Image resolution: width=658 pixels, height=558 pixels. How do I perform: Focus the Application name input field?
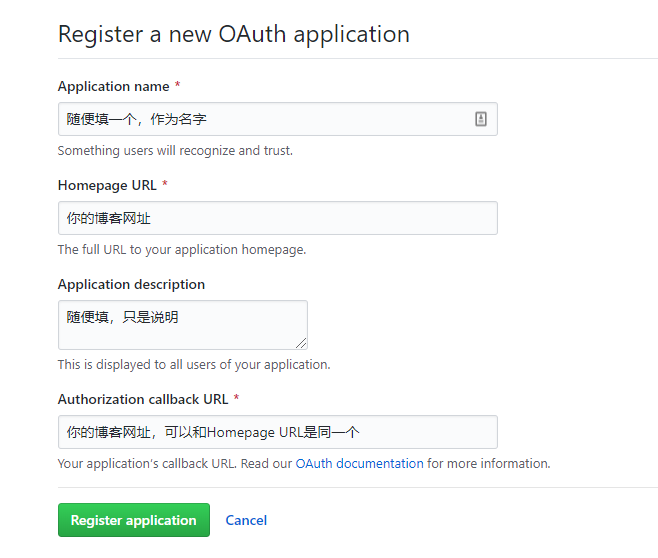click(x=278, y=119)
